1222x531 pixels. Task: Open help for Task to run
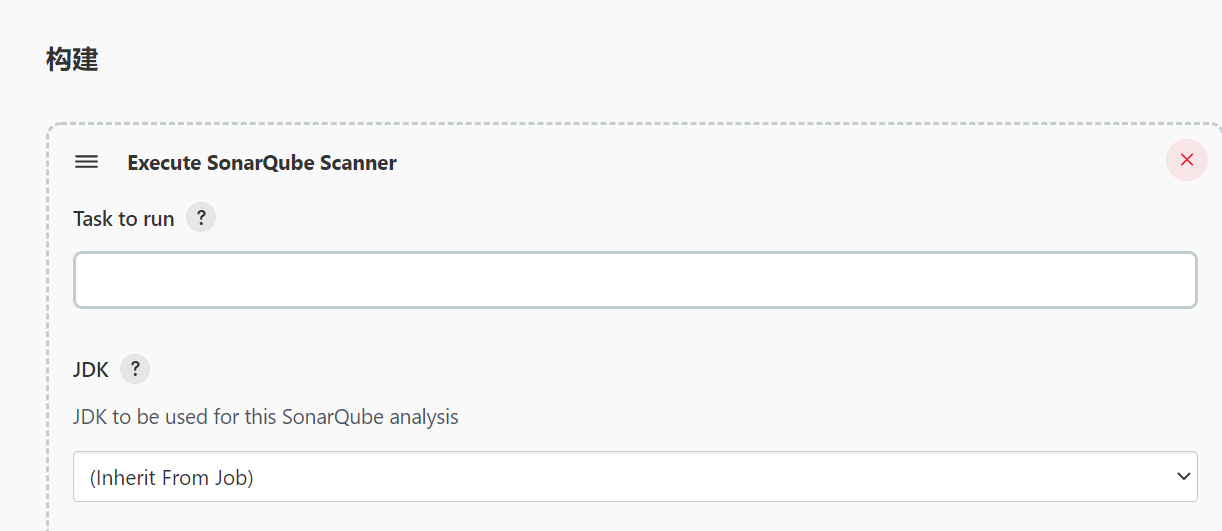201,218
